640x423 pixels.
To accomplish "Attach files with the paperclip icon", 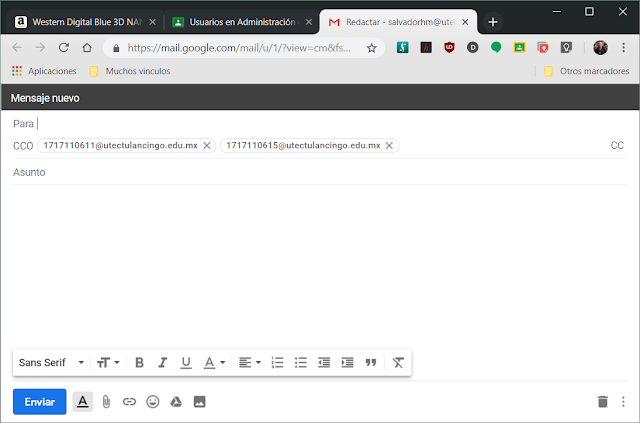I will pyautogui.click(x=106, y=402).
